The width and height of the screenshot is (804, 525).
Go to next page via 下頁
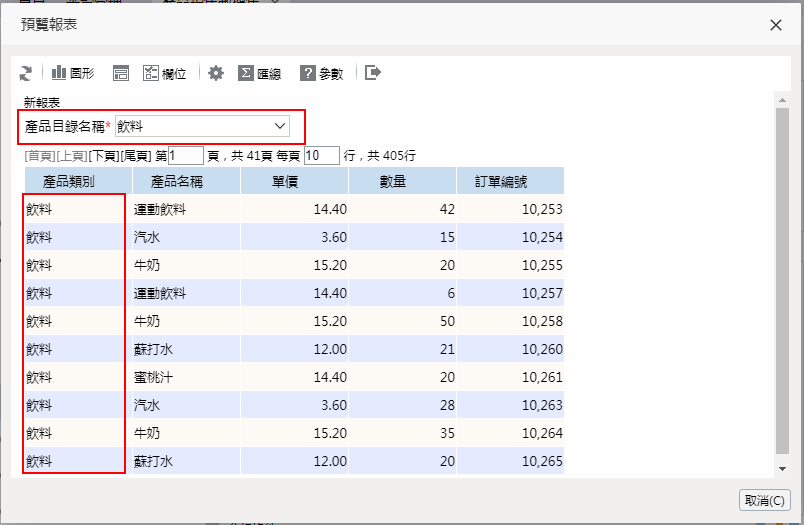tap(103, 156)
